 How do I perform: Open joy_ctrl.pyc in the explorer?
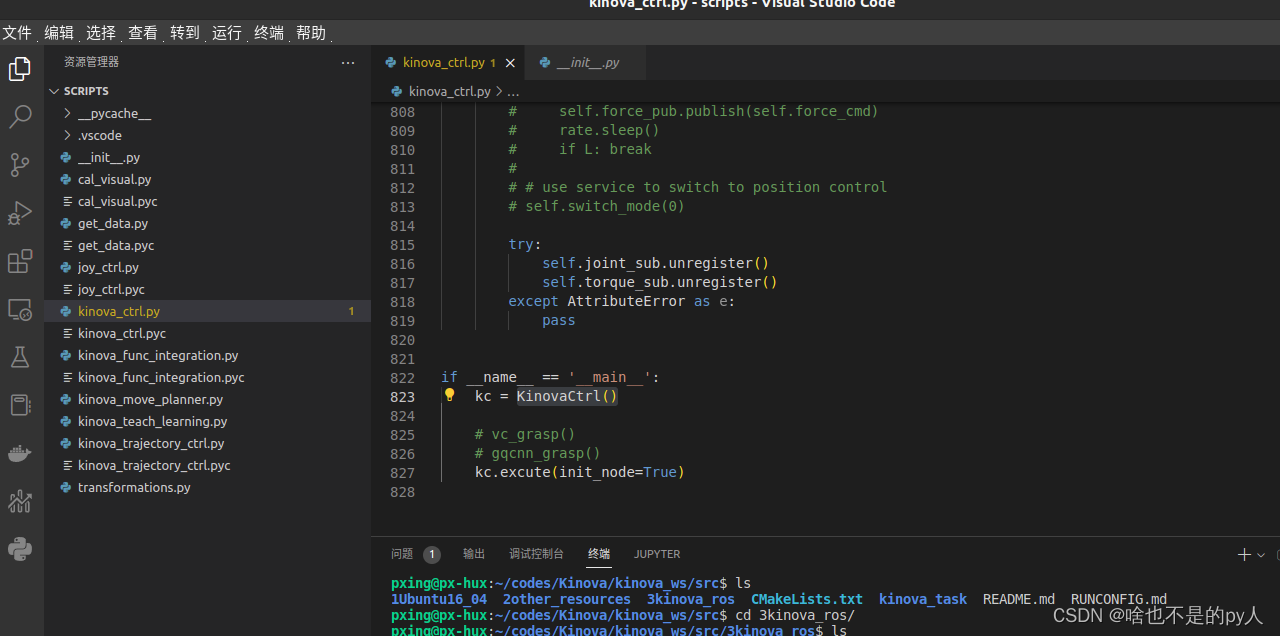[207, 289]
